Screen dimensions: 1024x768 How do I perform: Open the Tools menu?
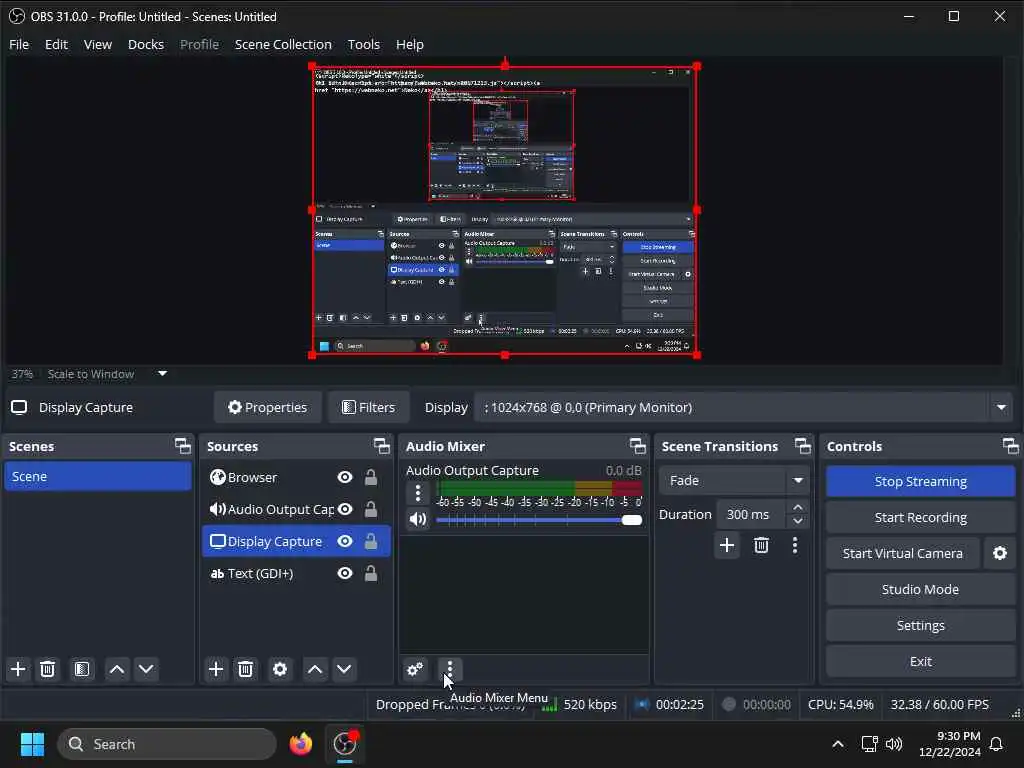coord(364,44)
